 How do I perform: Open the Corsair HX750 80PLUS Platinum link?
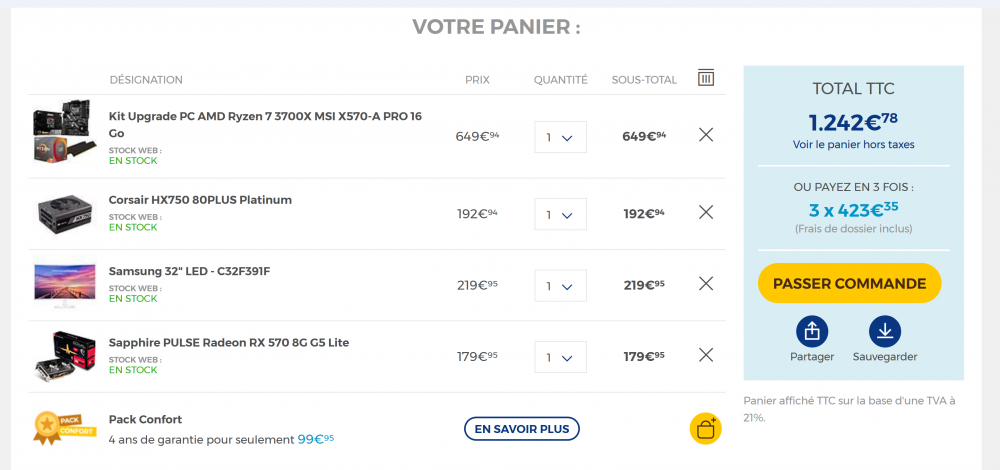[x=200, y=200]
